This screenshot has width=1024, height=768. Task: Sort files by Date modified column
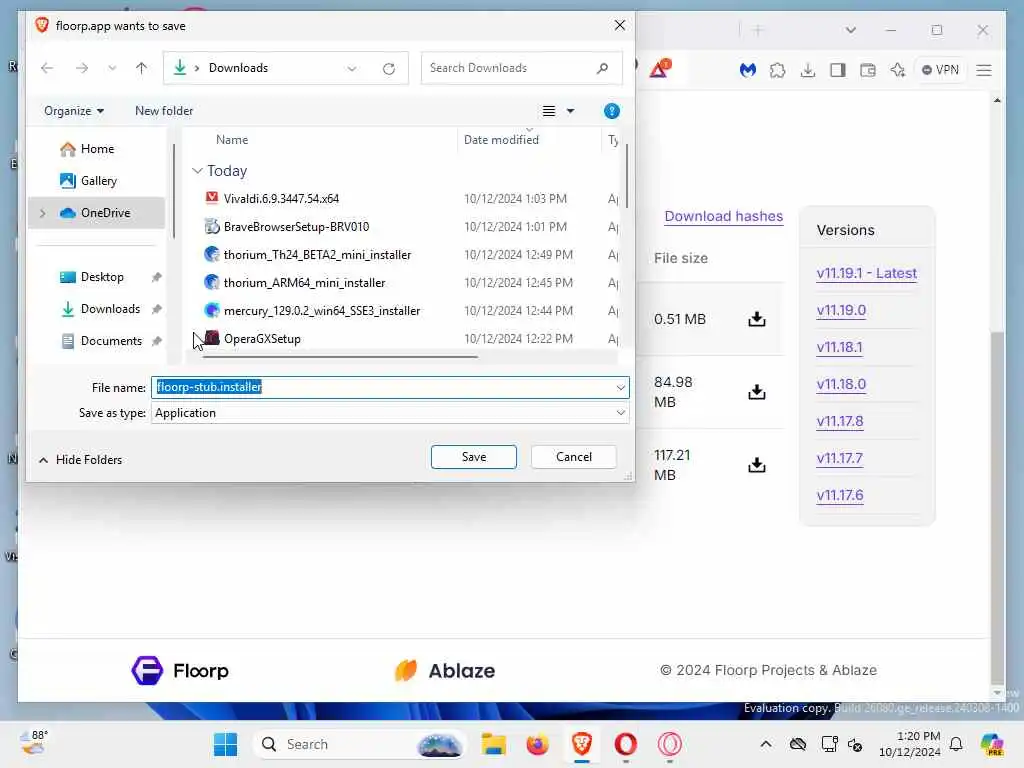click(x=501, y=140)
